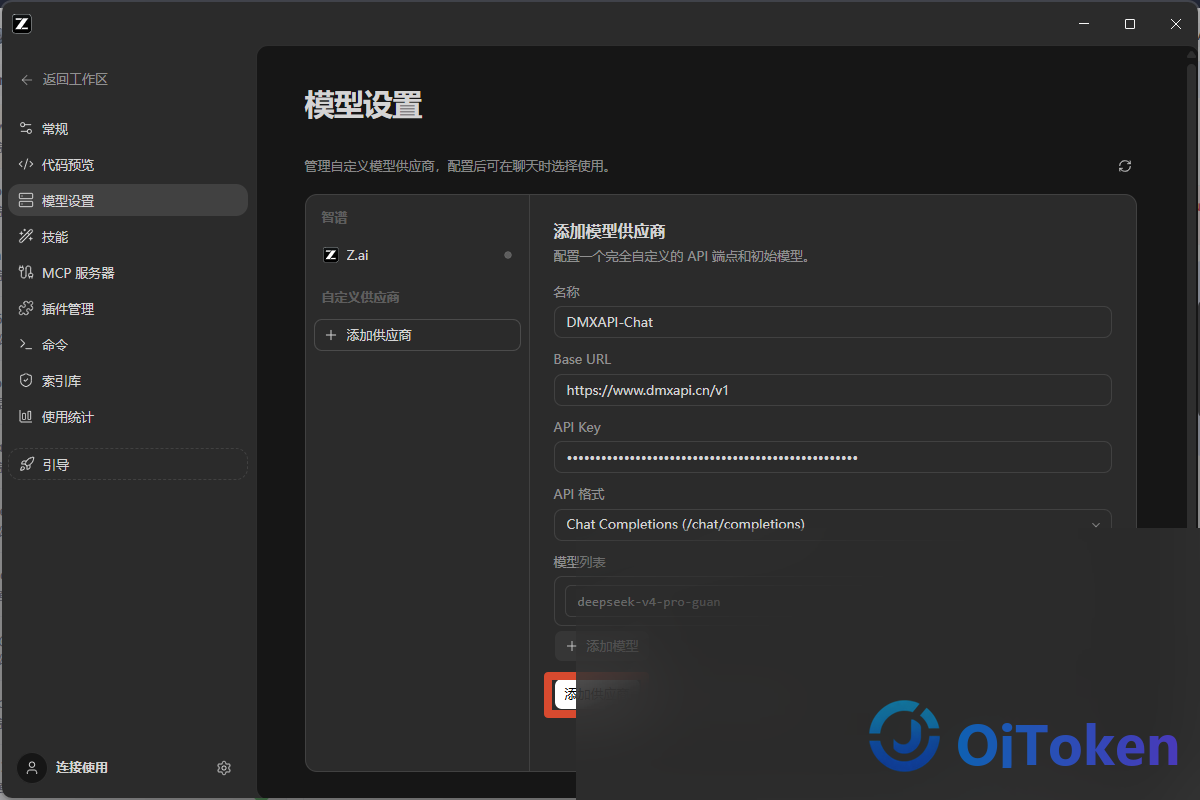Click the MCP 服务器 sidebar icon
This screenshot has height=800, width=1200.
[x=27, y=273]
